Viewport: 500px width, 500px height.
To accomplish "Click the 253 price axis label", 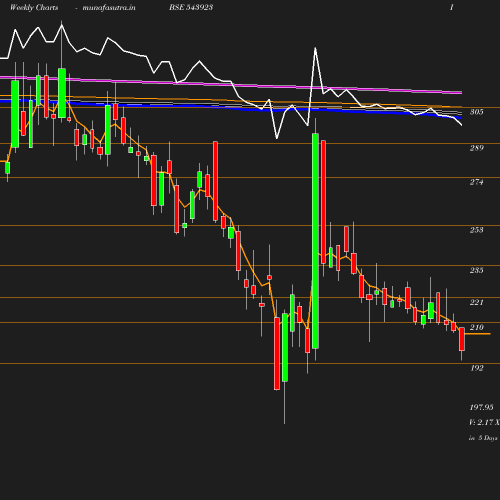I will (476, 230).
